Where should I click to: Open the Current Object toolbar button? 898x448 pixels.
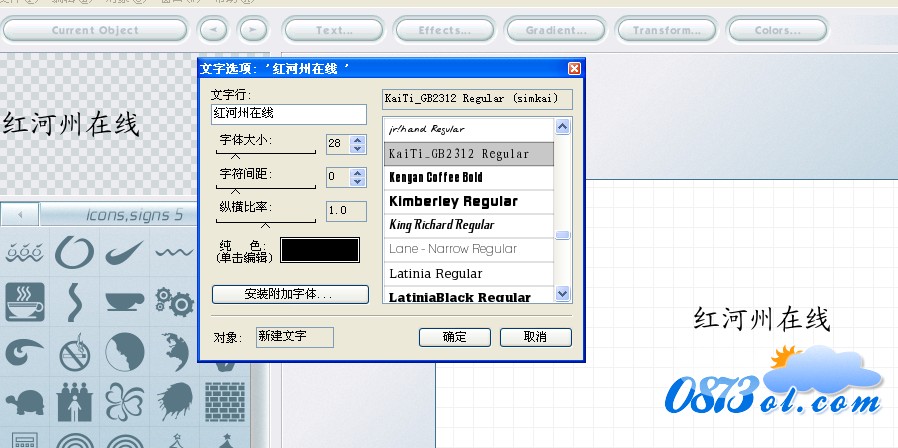click(x=95, y=30)
